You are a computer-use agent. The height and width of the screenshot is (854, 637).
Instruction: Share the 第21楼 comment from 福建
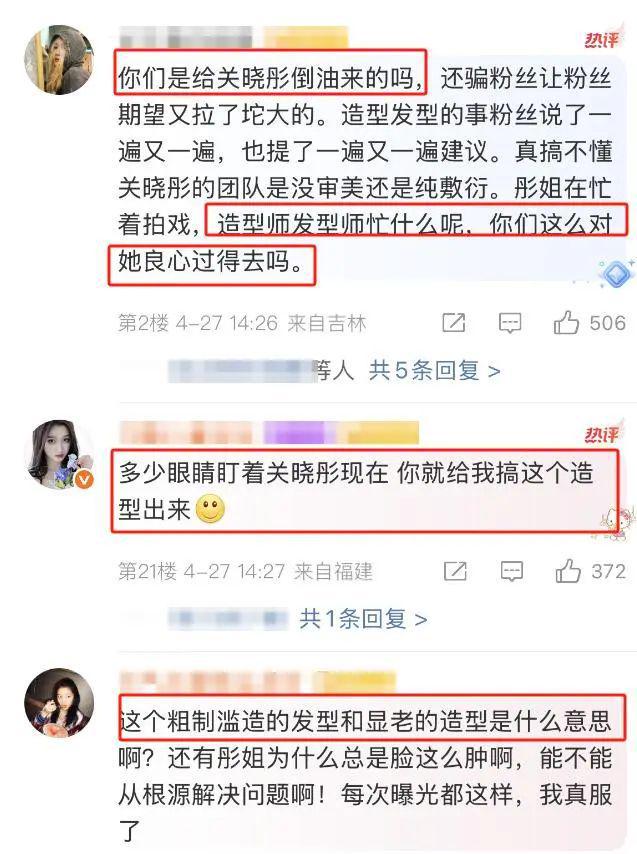455,571
